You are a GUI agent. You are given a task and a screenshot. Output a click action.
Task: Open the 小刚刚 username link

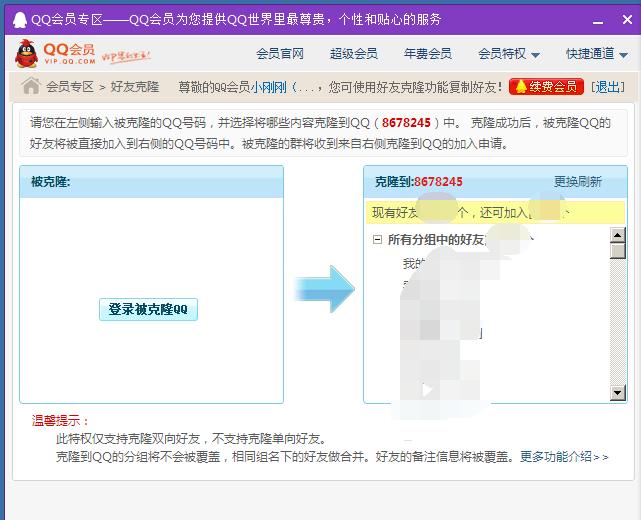click(x=269, y=87)
